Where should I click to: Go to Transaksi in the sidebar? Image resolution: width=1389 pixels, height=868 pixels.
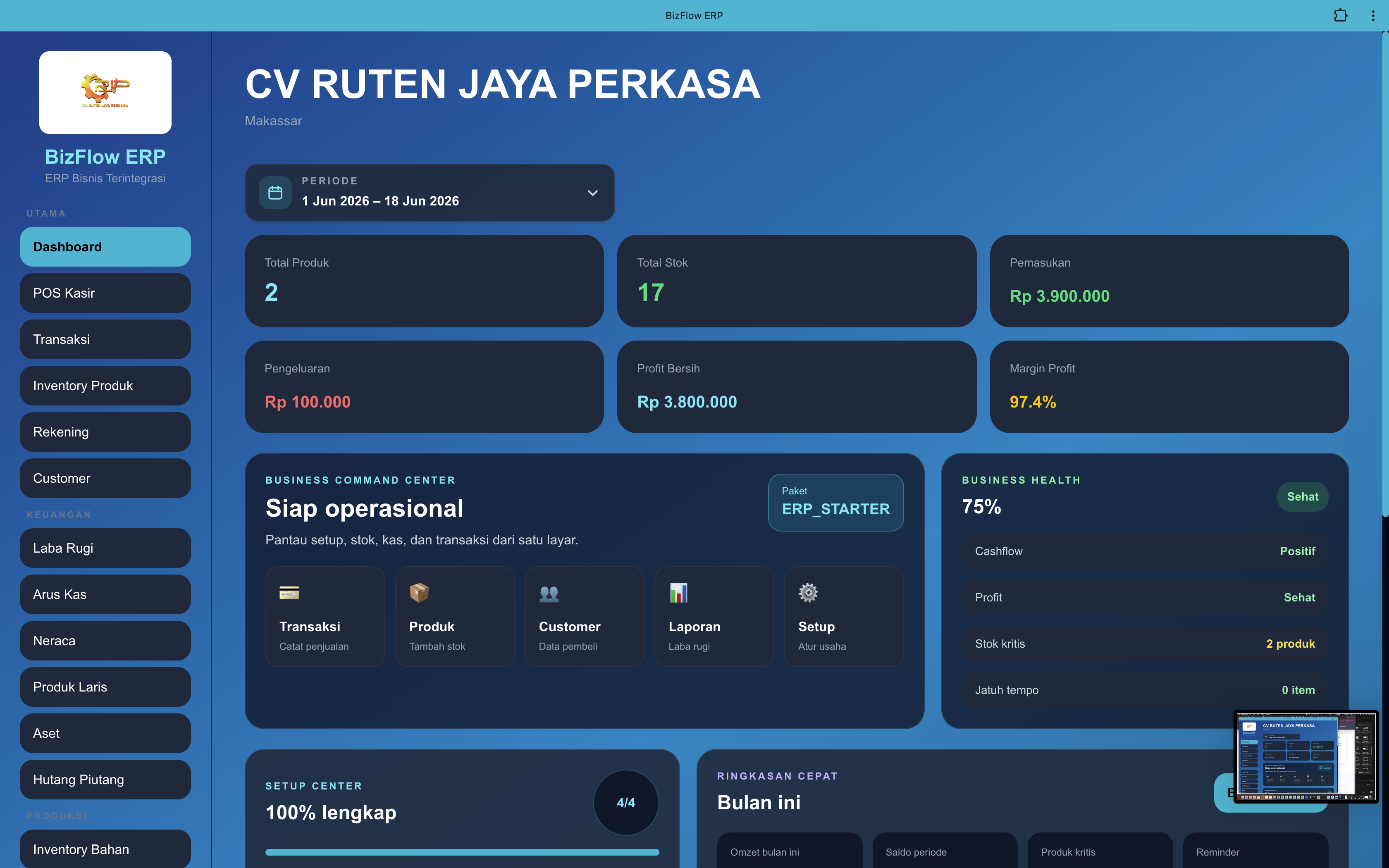105,339
